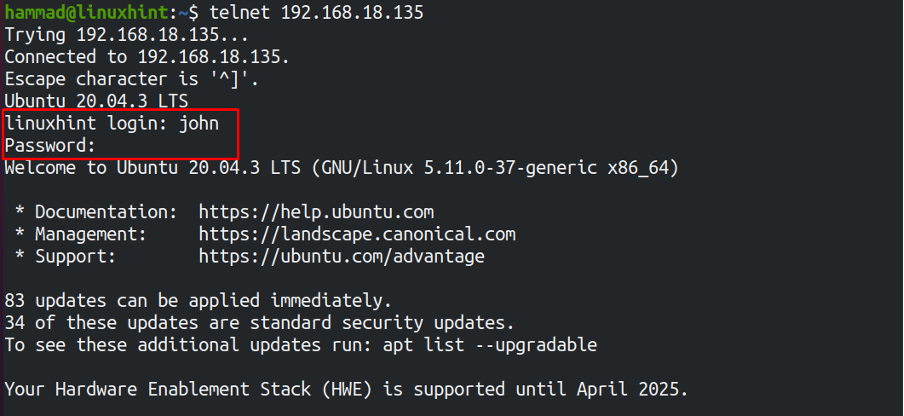The width and height of the screenshot is (904, 416).
Task: Click the Trying 192.168.18.135 output line
Action: 126,35
